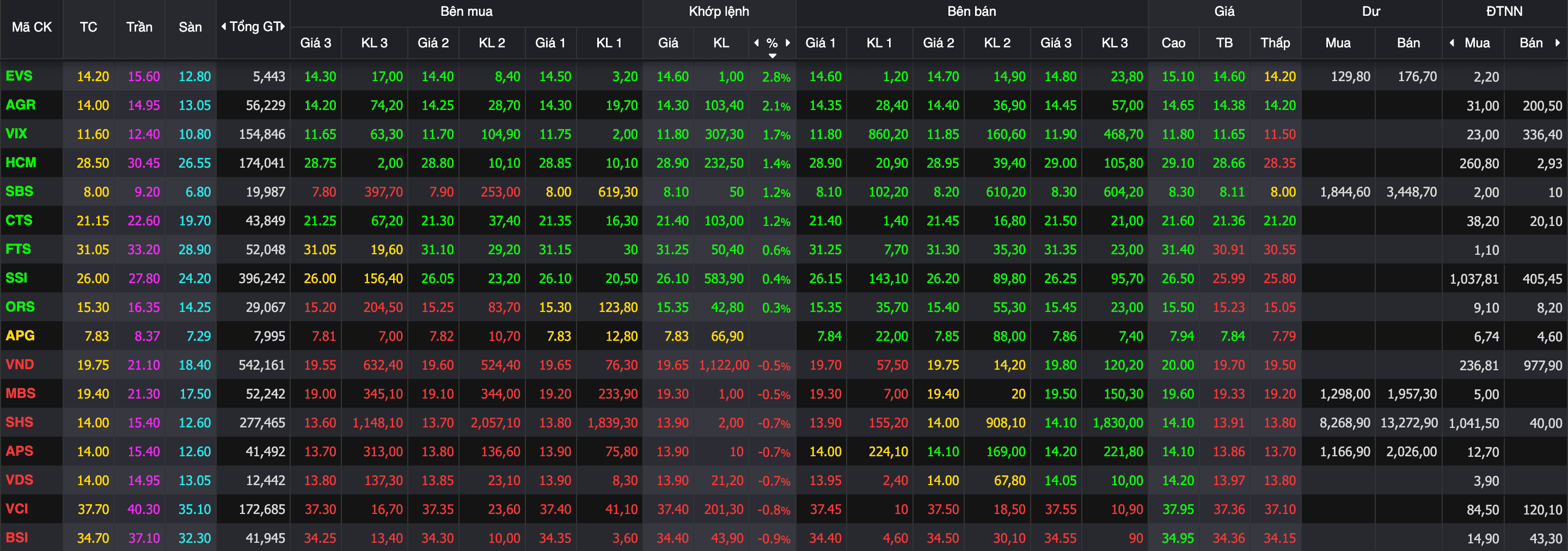Open stock symbol SSI
Viewport: 1568px width, 551px height.
[16, 278]
